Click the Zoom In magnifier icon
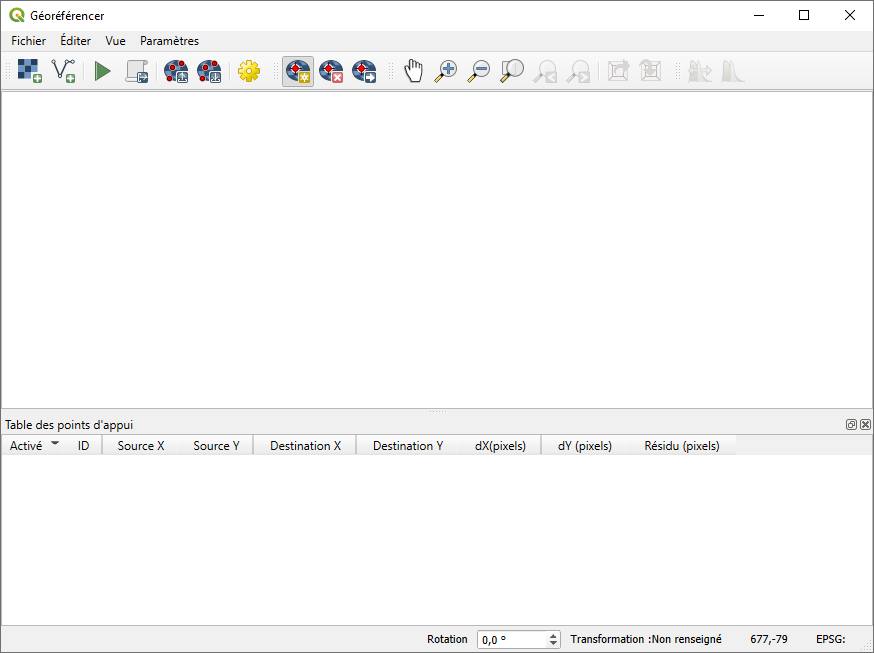 (446, 71)
